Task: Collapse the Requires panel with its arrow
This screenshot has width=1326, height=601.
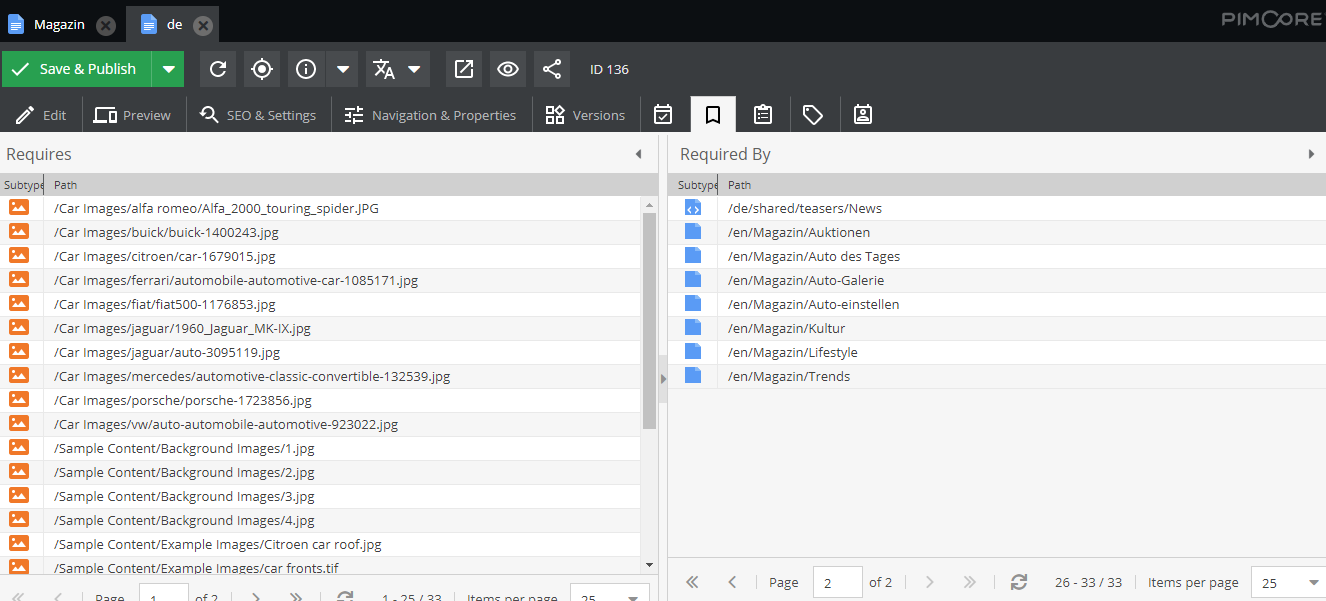Action: [x=639, y=154]
